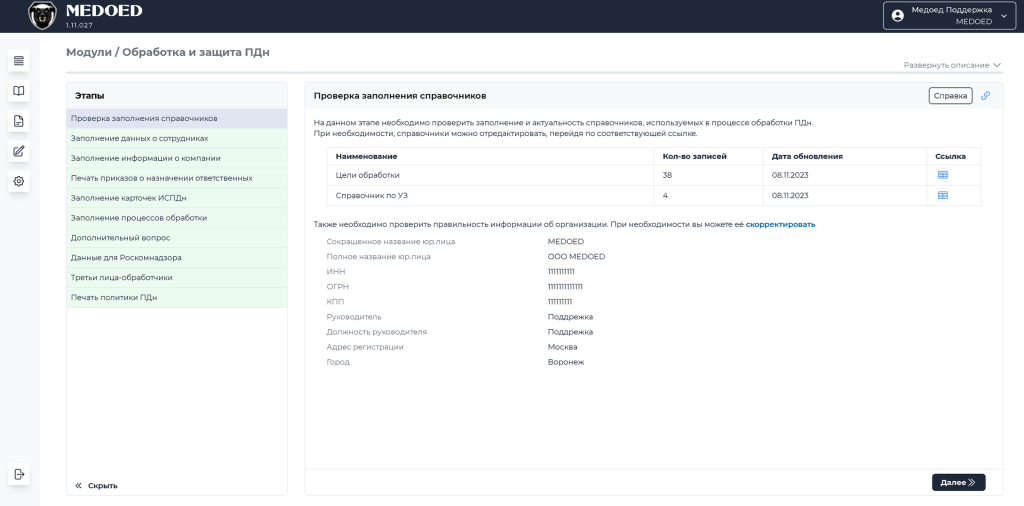Copy link via chain icon near Справка
This screenshot has width=1024, height=506.
pyautogui.click(x=985, y=96)
